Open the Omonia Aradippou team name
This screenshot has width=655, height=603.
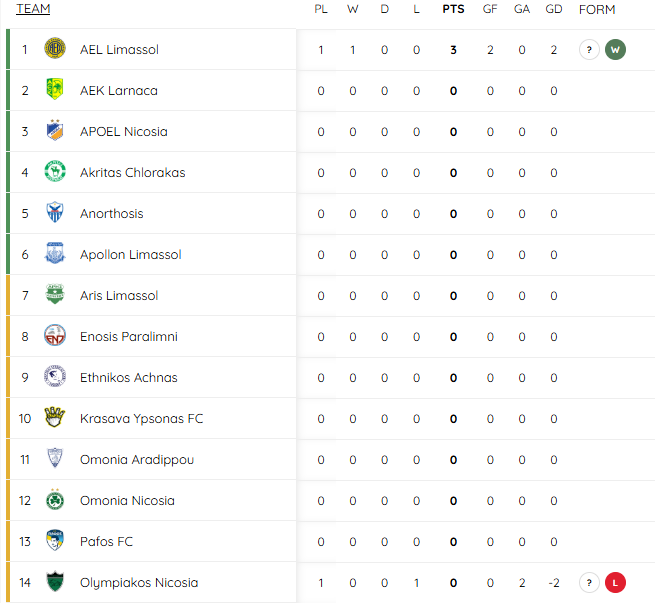click(x=137, y=459)
